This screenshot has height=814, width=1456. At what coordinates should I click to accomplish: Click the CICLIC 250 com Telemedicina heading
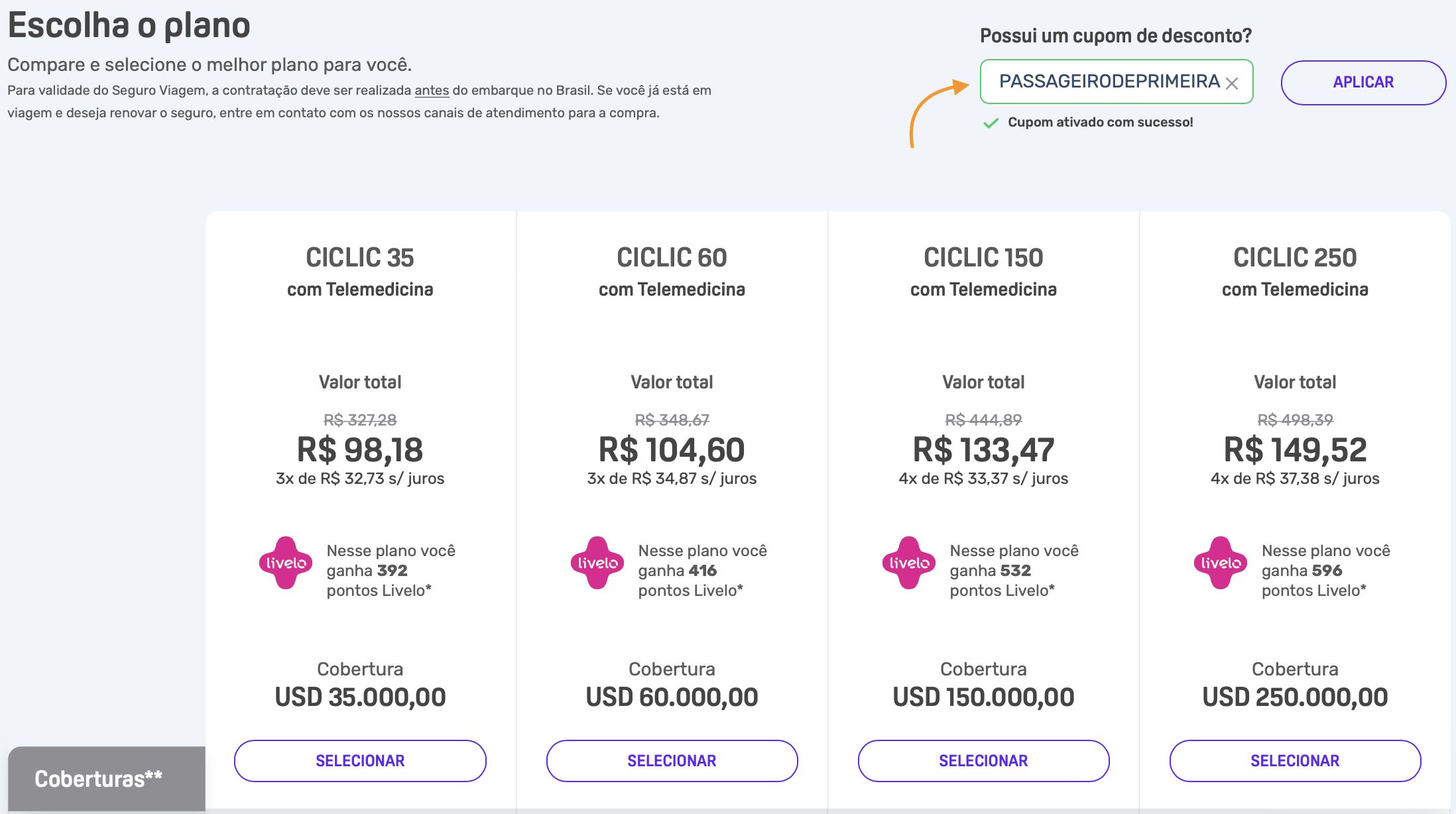pyautogui.click(x=1295, y=272)
